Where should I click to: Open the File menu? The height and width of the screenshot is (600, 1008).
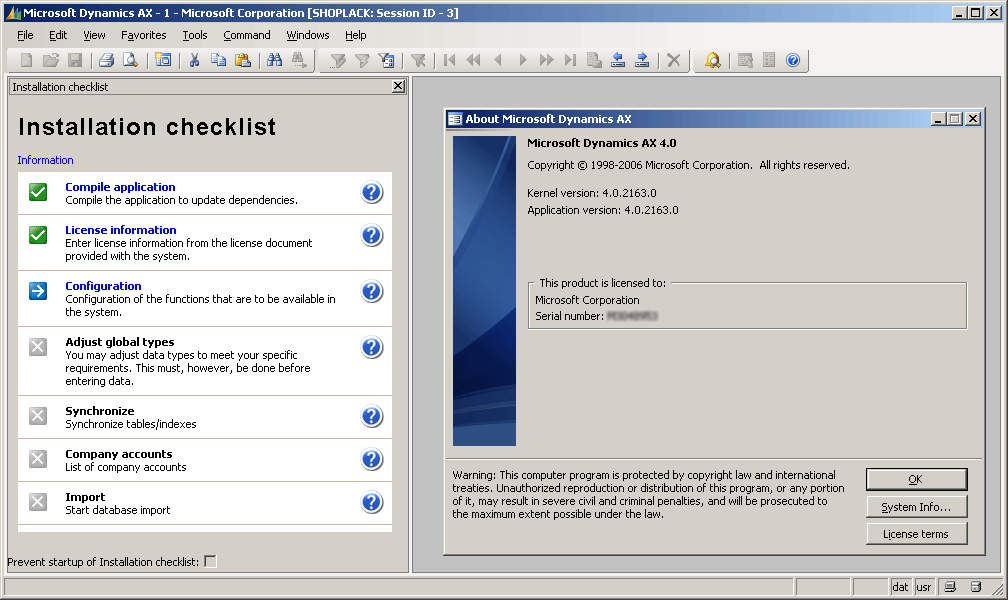25,35
